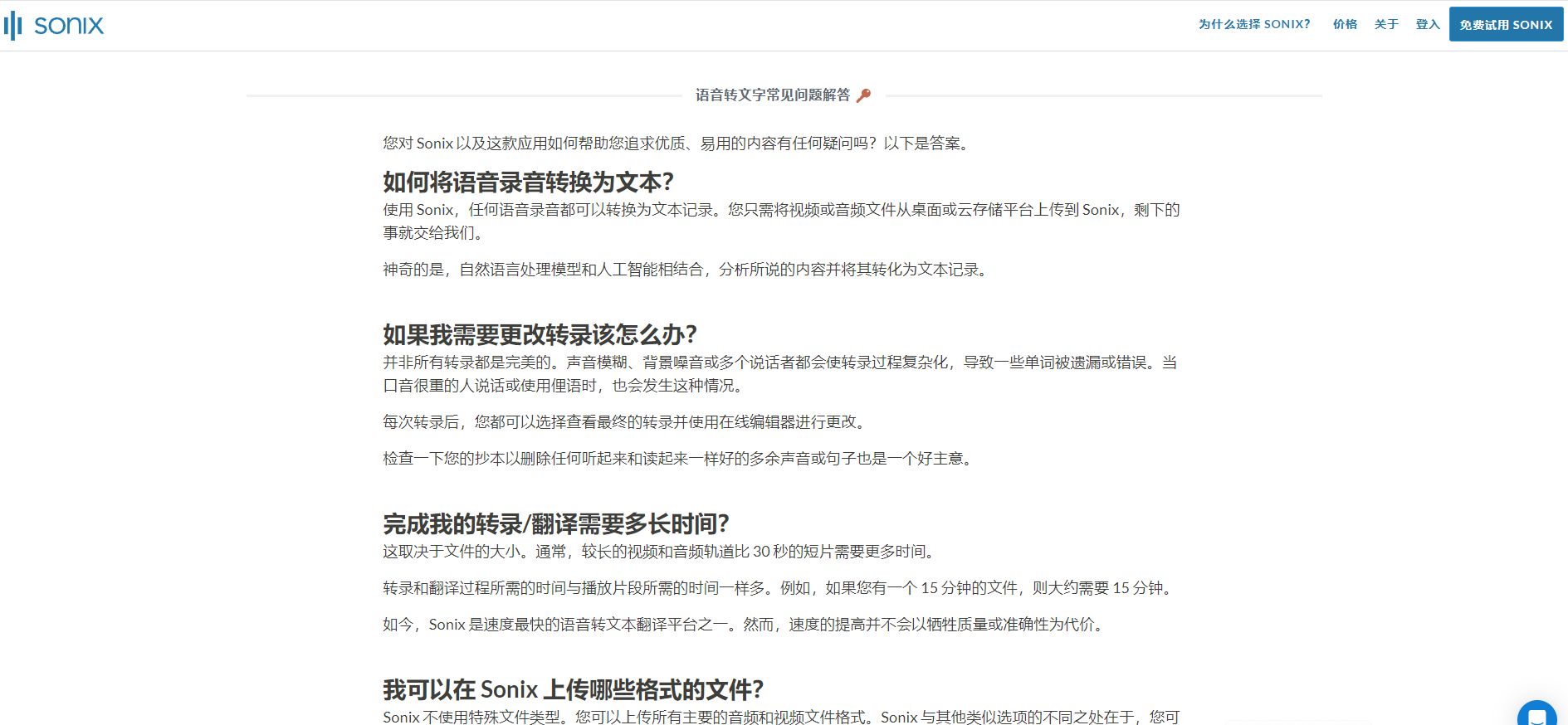Screen dimensions: 1568x725
Task: Click the heading 完成我的转录/翻译需要多长时间?
Action: (556, 523)
